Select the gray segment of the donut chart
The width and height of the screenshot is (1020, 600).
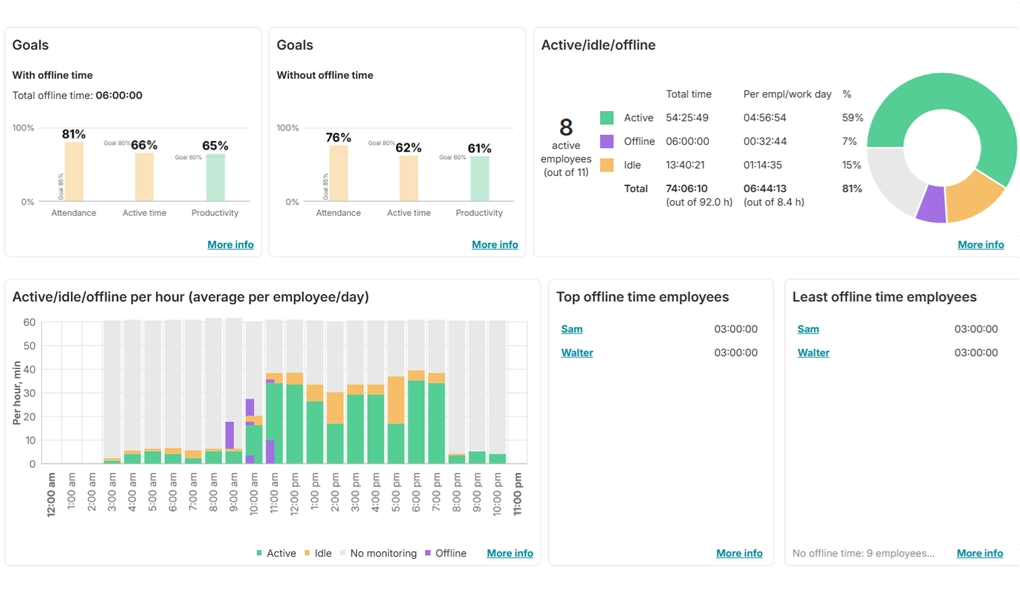click(x=896, y=178)
